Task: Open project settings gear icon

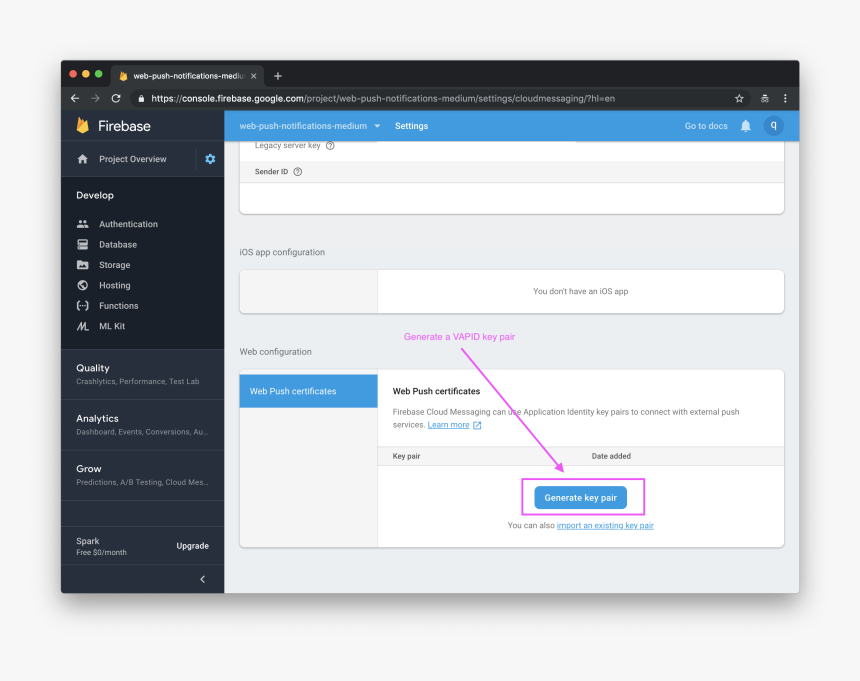Action: [x=210, y=159]
